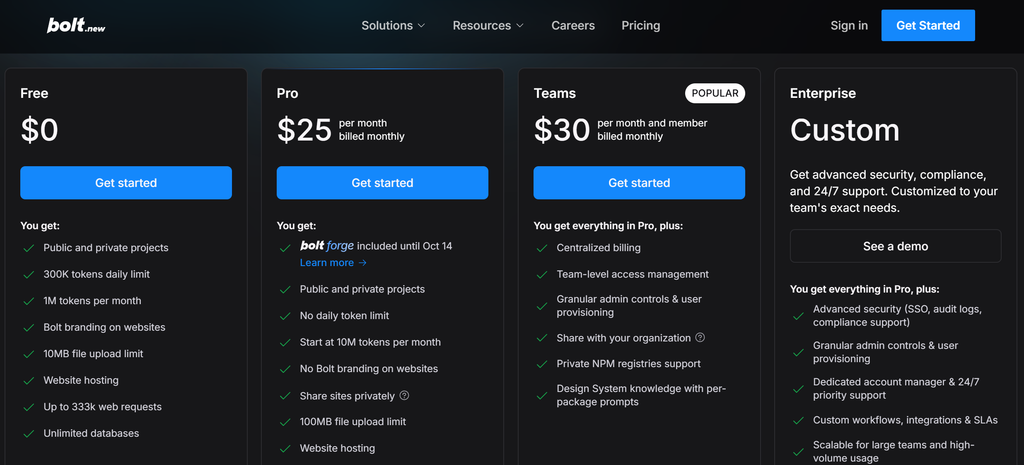Click the checkmark beside Custom workflows, integrations & SLAs
The width and height of the screenshot is (1024, 465).
(798, 421)
